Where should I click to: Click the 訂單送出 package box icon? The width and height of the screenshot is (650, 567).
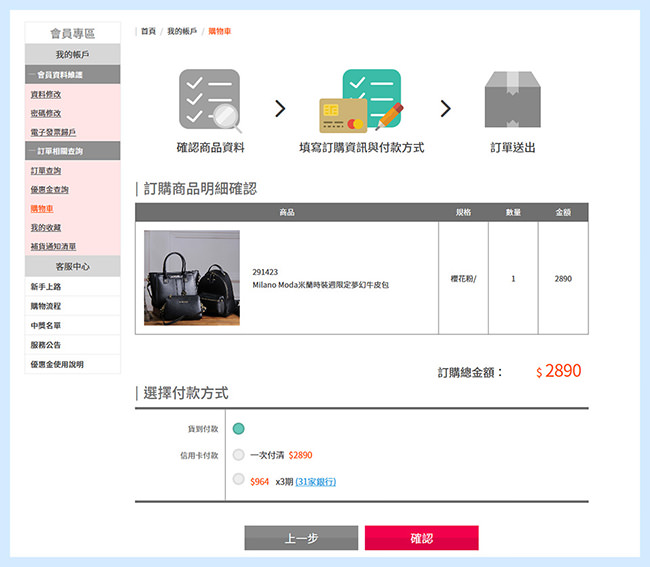[x=512, y=100]
